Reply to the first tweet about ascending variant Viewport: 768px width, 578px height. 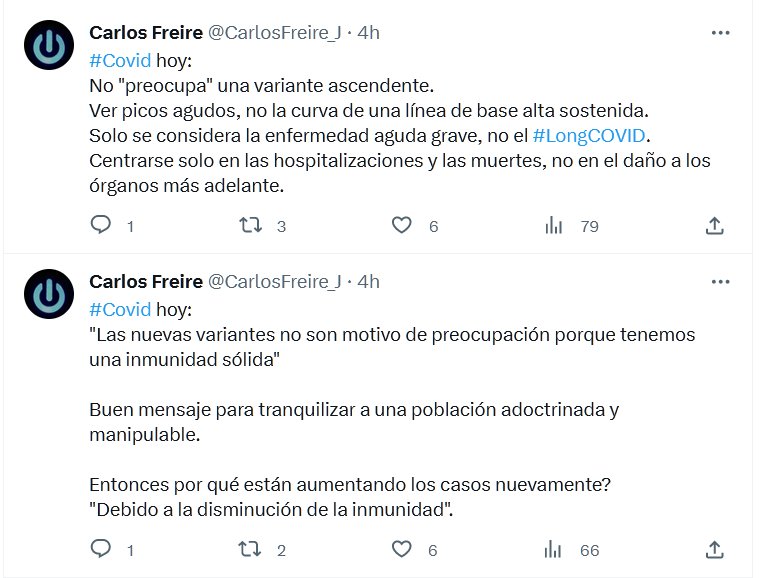point(101,226)
